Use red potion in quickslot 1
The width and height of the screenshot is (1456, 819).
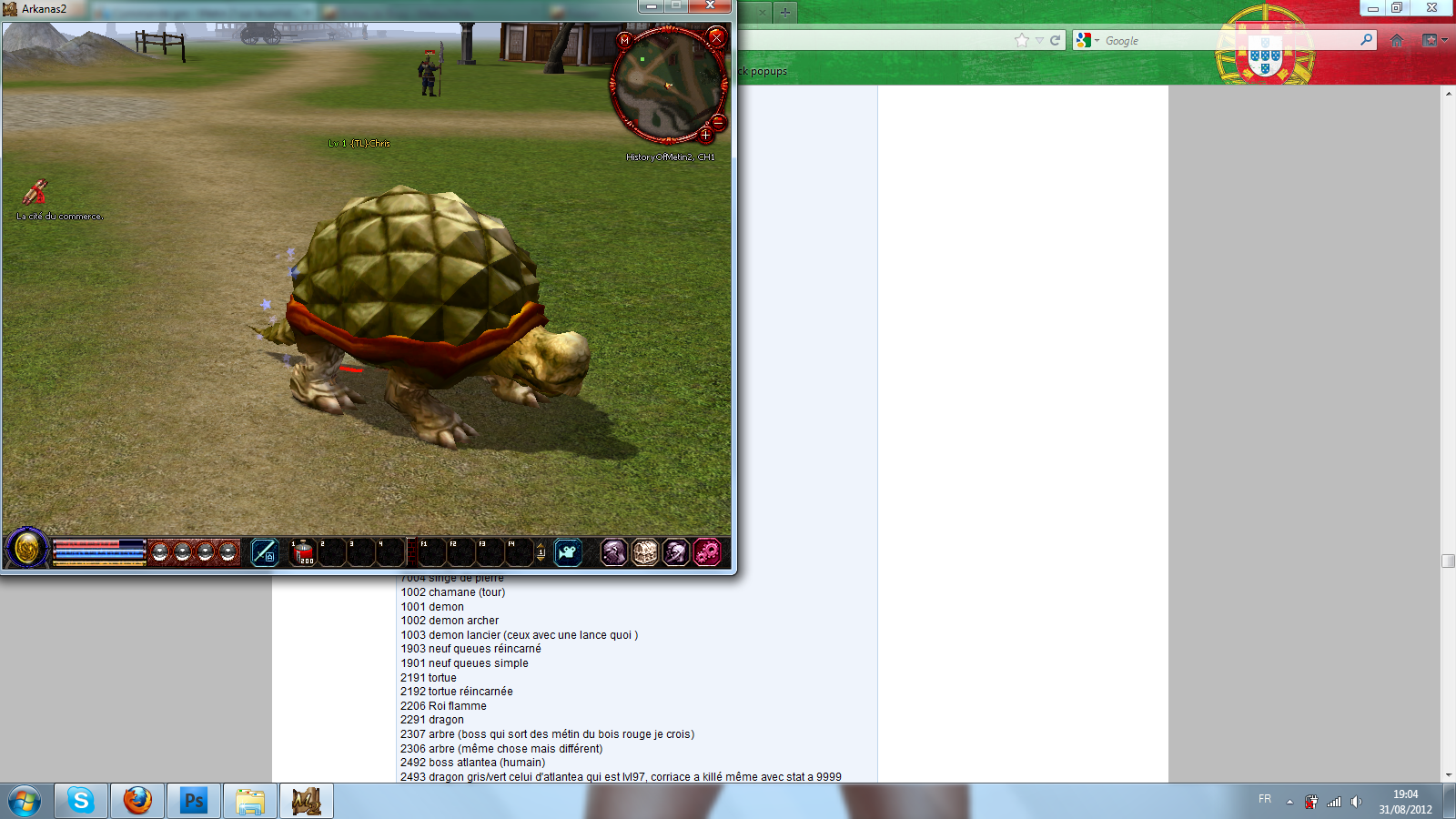click(303, 551)
